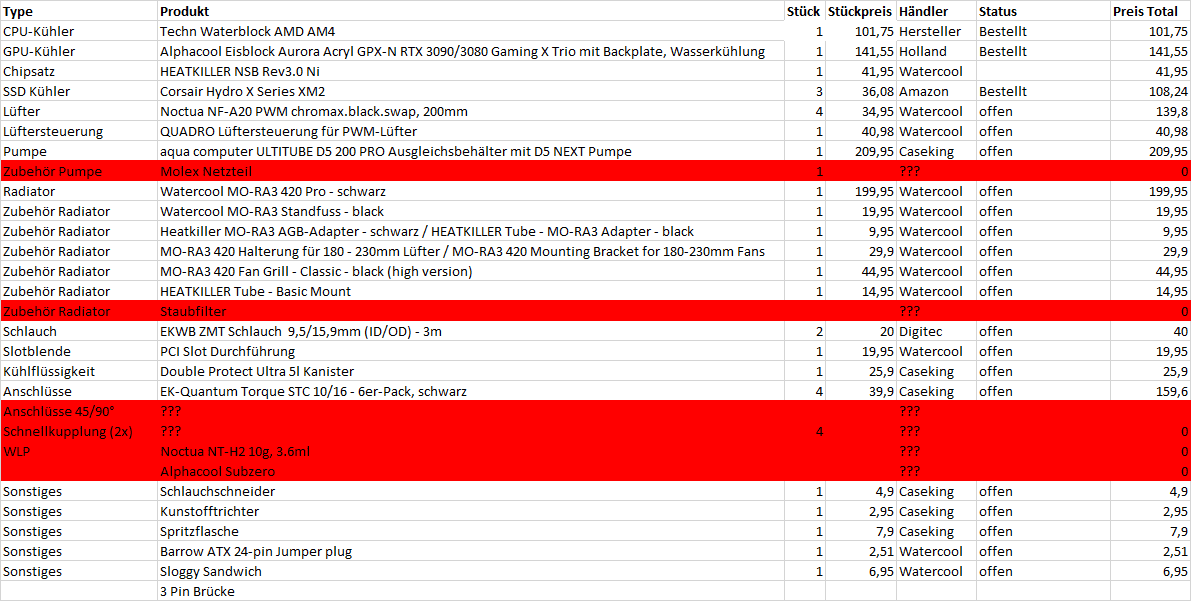Select the "Status" header cell
Image resolution: width=1191 pixels, height=601 pixels.
coord(1043,11)
